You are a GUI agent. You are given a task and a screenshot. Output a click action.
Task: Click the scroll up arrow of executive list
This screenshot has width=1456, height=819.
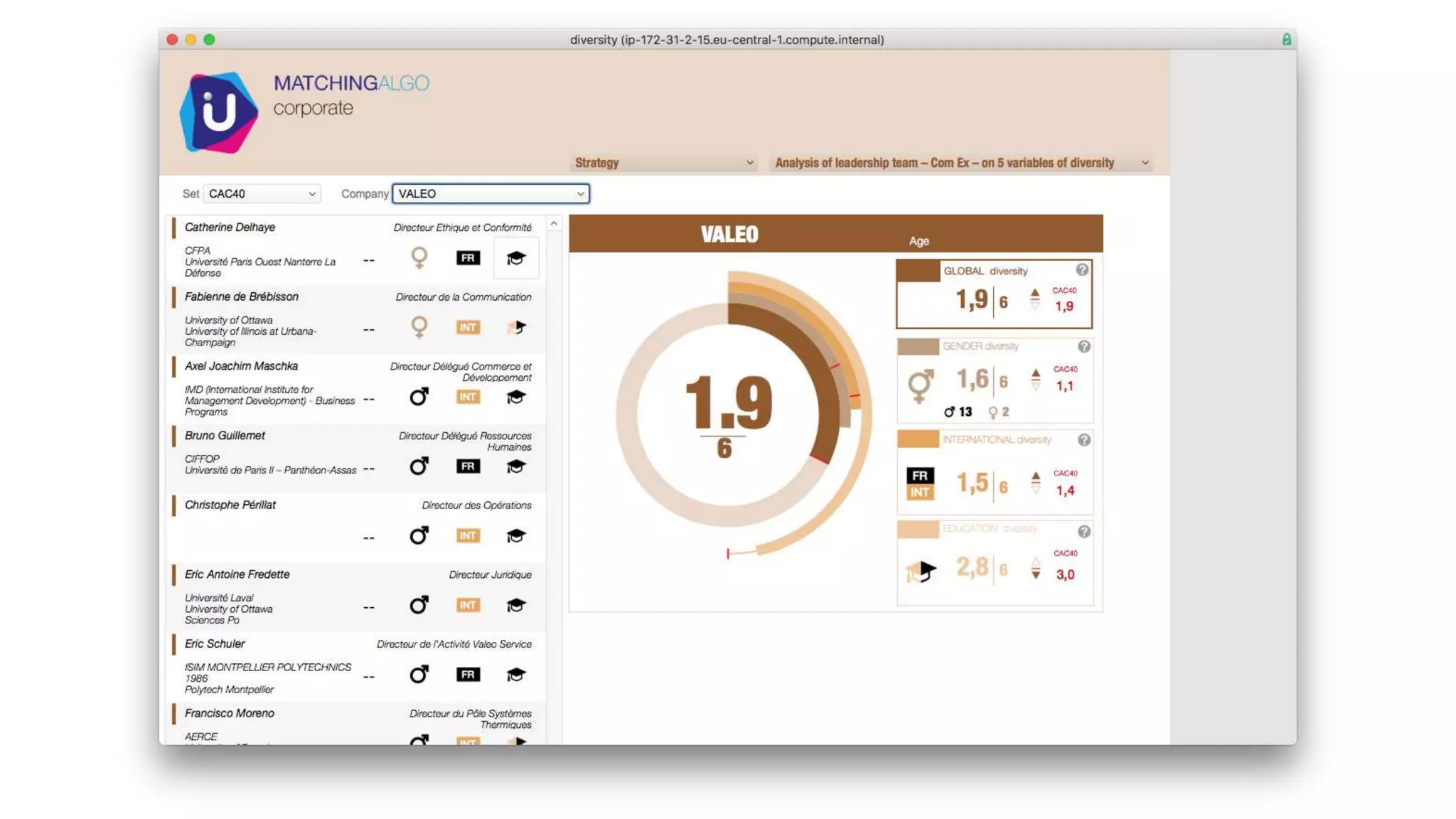554,224
